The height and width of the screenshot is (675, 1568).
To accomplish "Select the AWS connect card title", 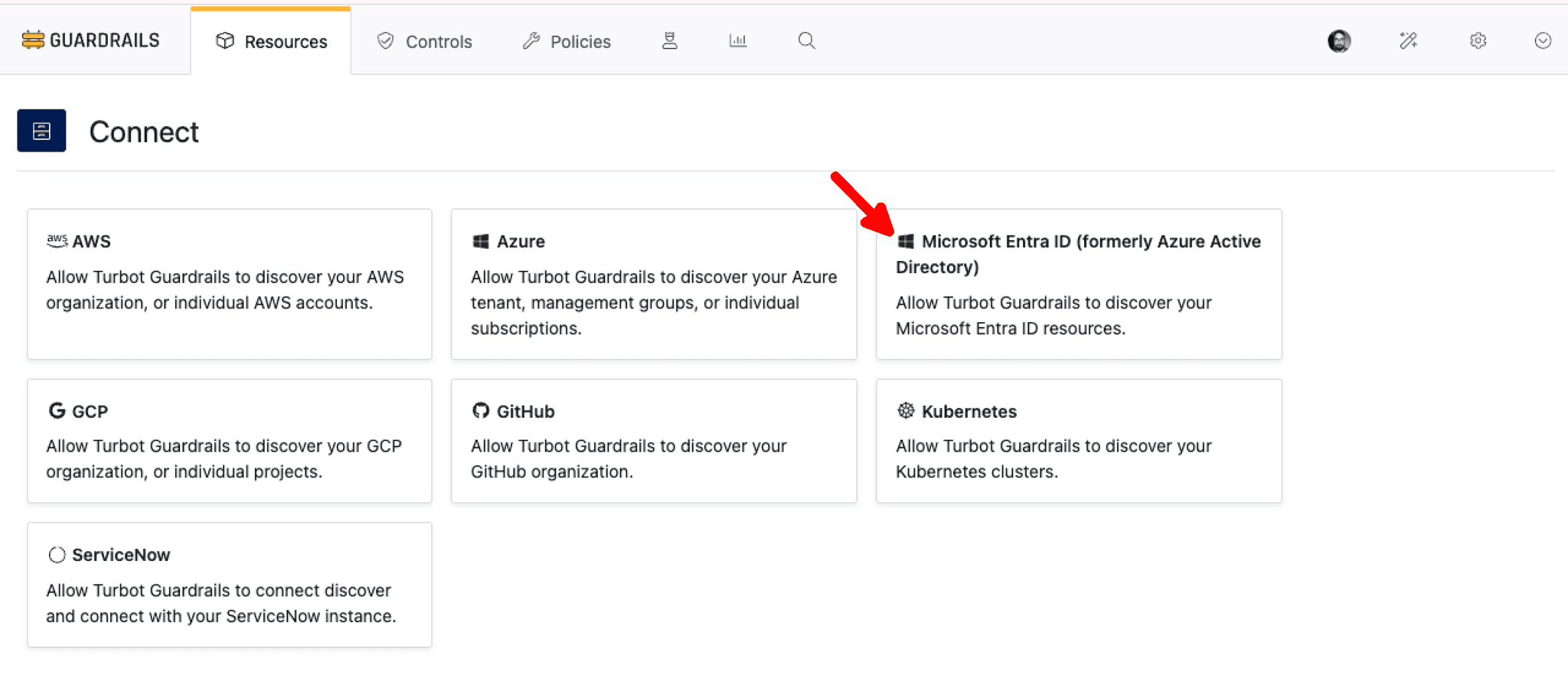I will coord(91,242).
